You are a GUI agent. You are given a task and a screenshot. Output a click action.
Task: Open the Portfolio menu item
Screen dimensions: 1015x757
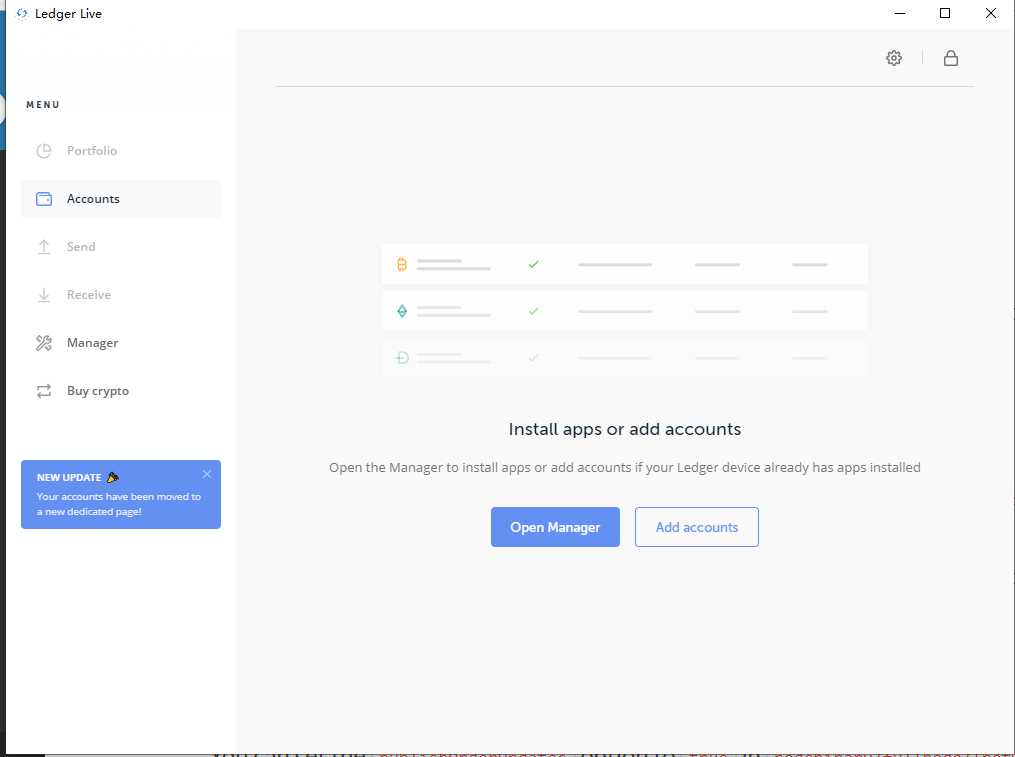pos(92,151)
